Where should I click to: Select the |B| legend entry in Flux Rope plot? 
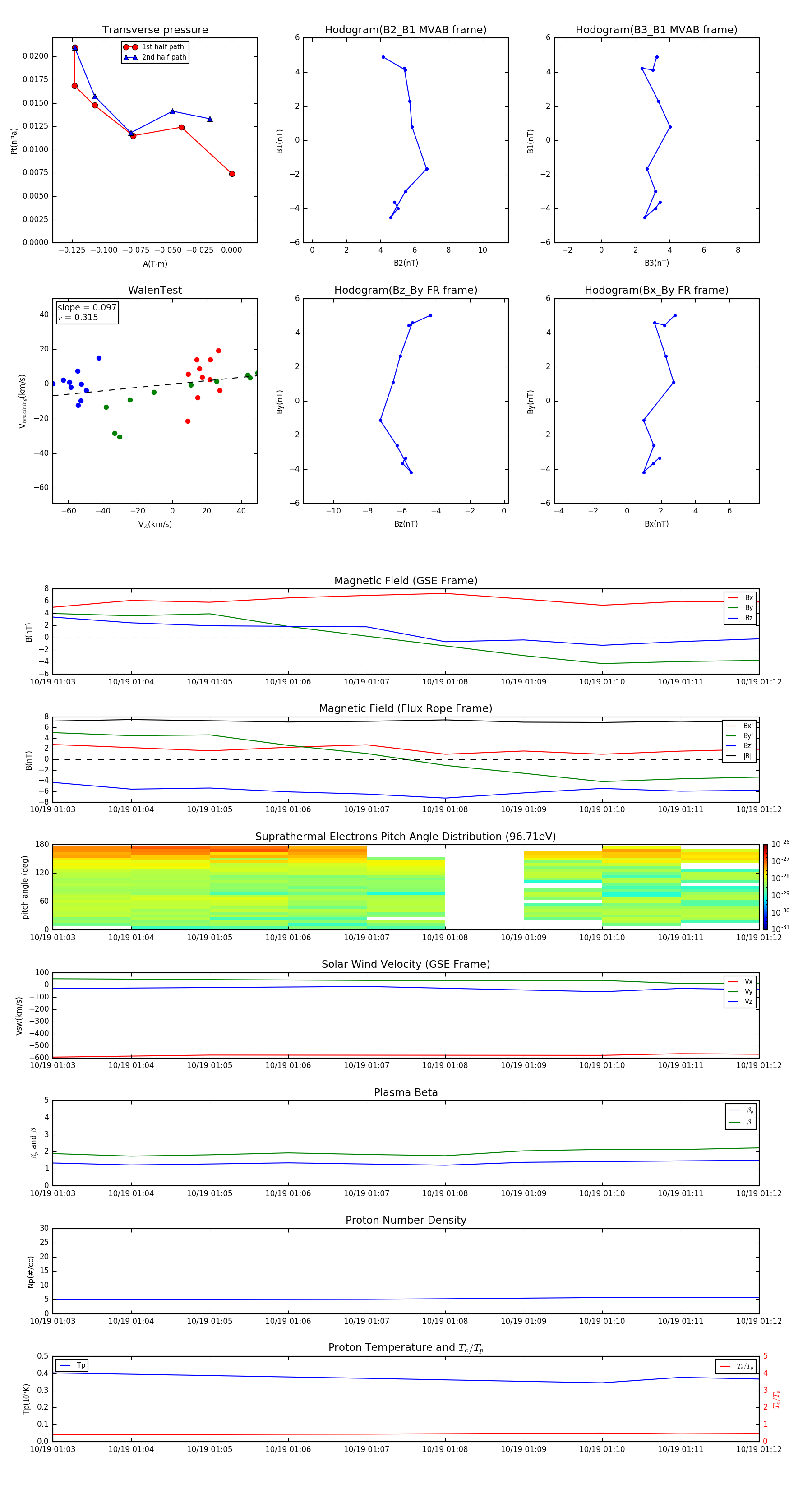coord(739,756)
